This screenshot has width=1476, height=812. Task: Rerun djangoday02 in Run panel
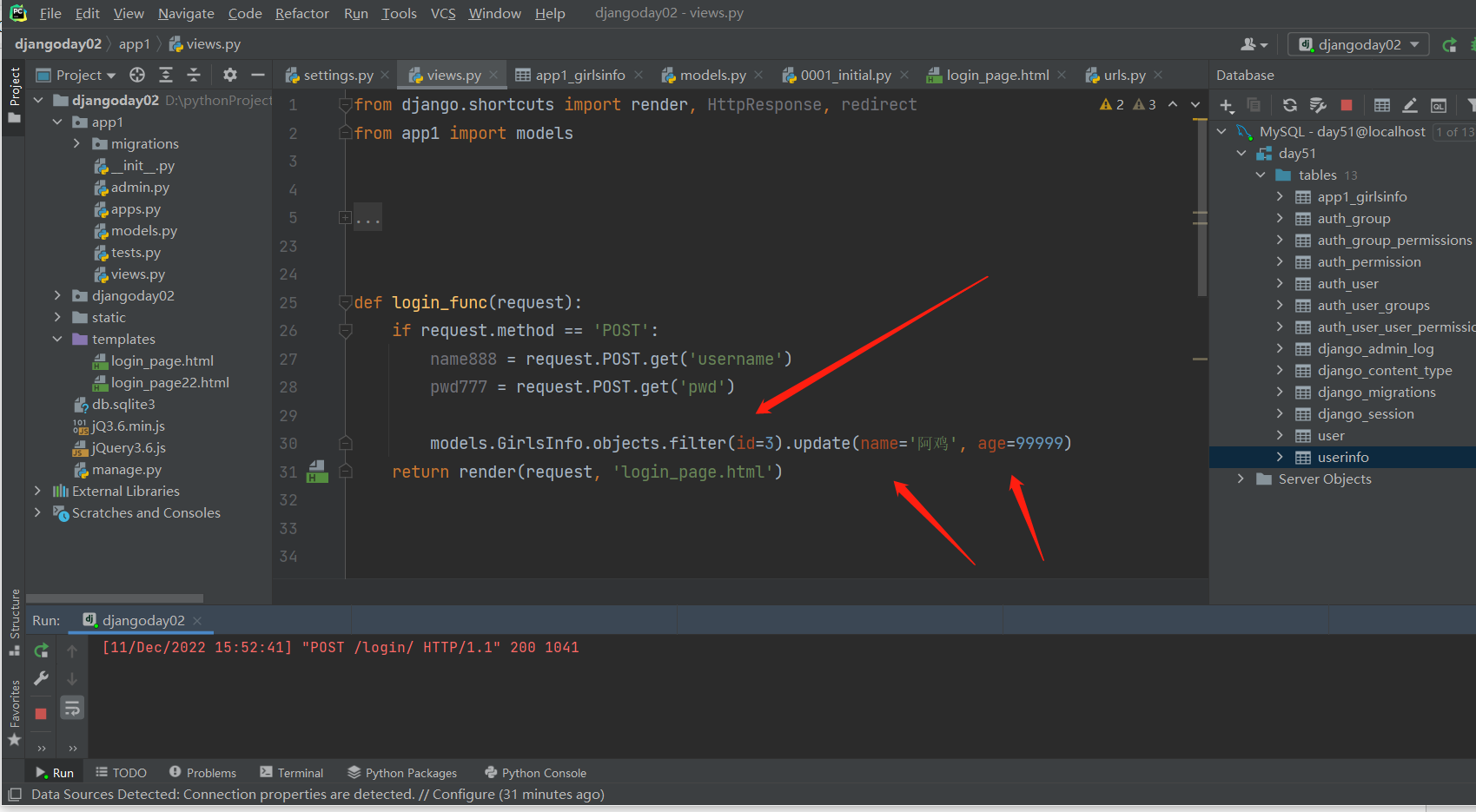[41, 650]
